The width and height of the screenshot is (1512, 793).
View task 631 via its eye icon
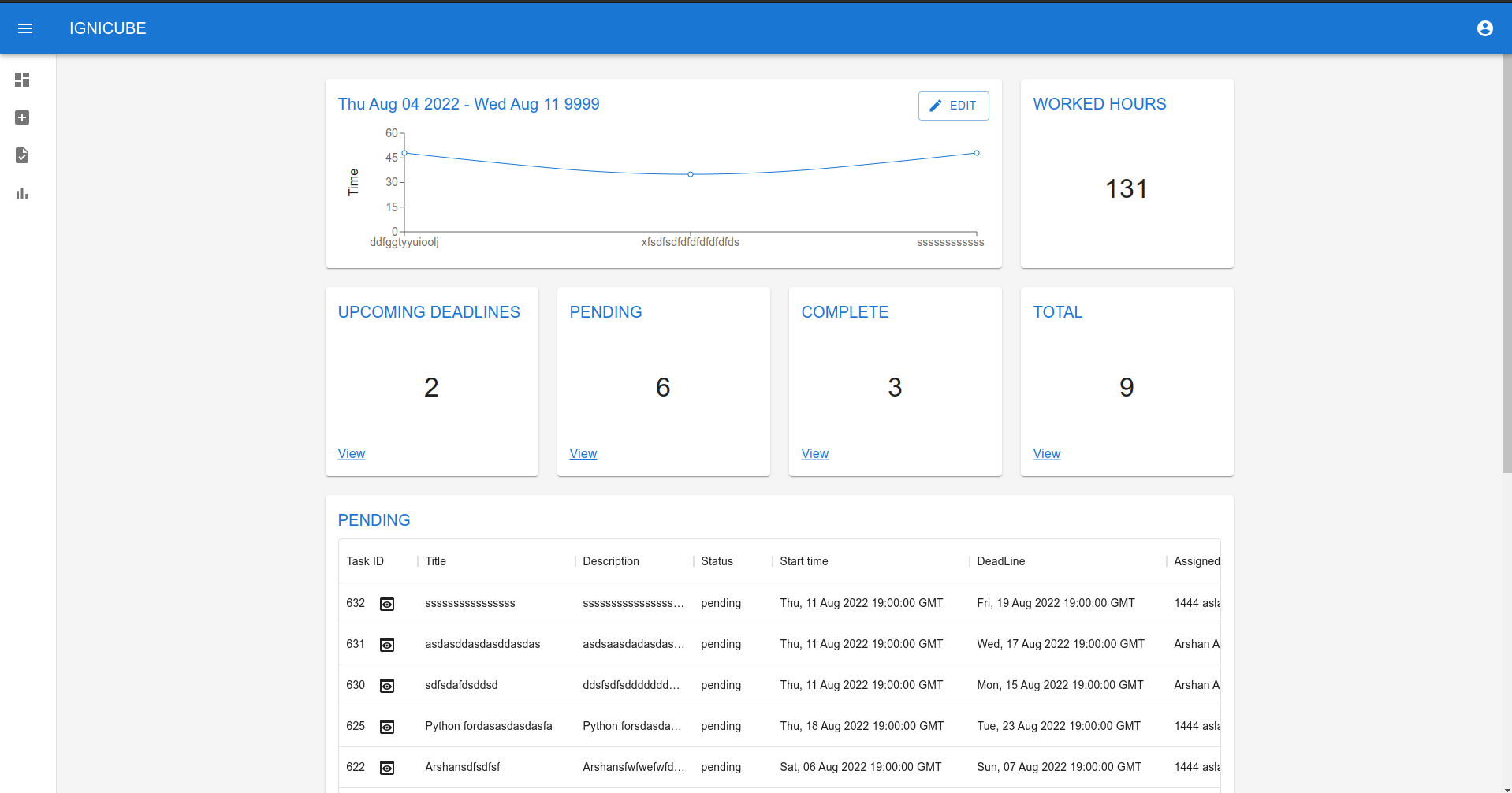pyautogui.click(x=387, y=644)
